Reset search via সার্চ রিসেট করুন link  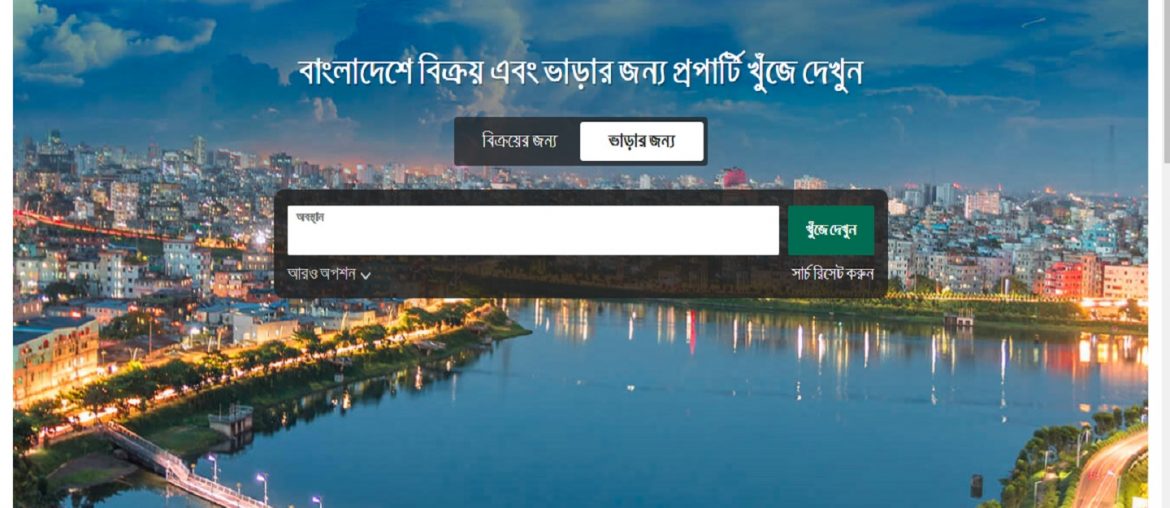(833, 274)
